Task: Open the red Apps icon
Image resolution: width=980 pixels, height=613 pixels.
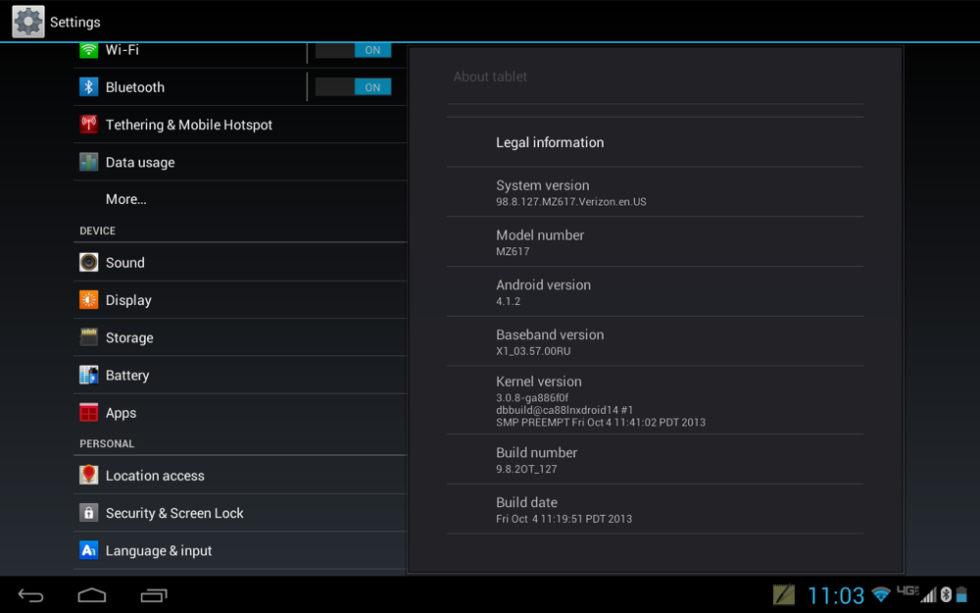Action: 89,413
